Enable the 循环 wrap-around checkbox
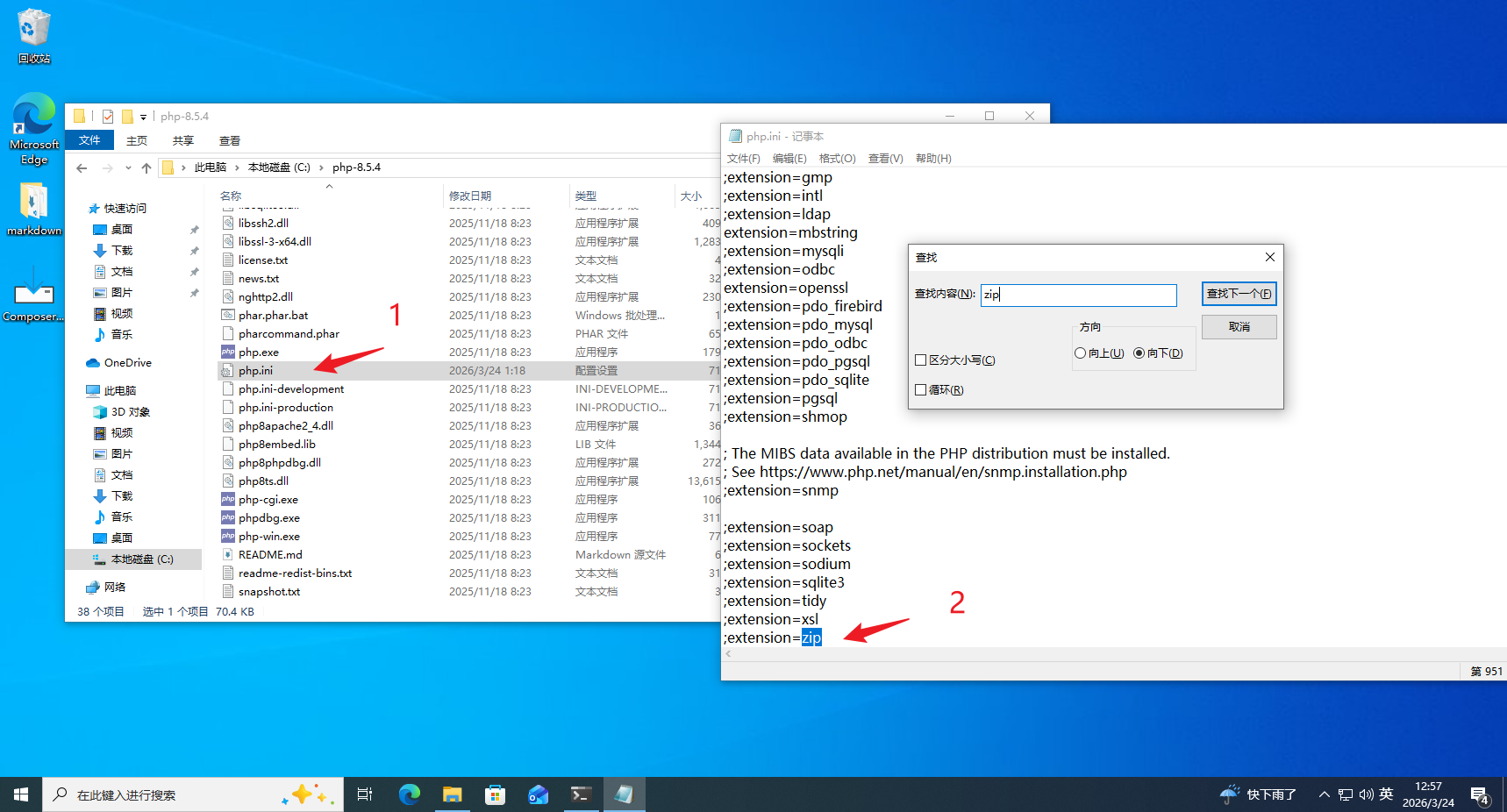1507x812 pixels. pyautogui.click(x=921, y=390)
